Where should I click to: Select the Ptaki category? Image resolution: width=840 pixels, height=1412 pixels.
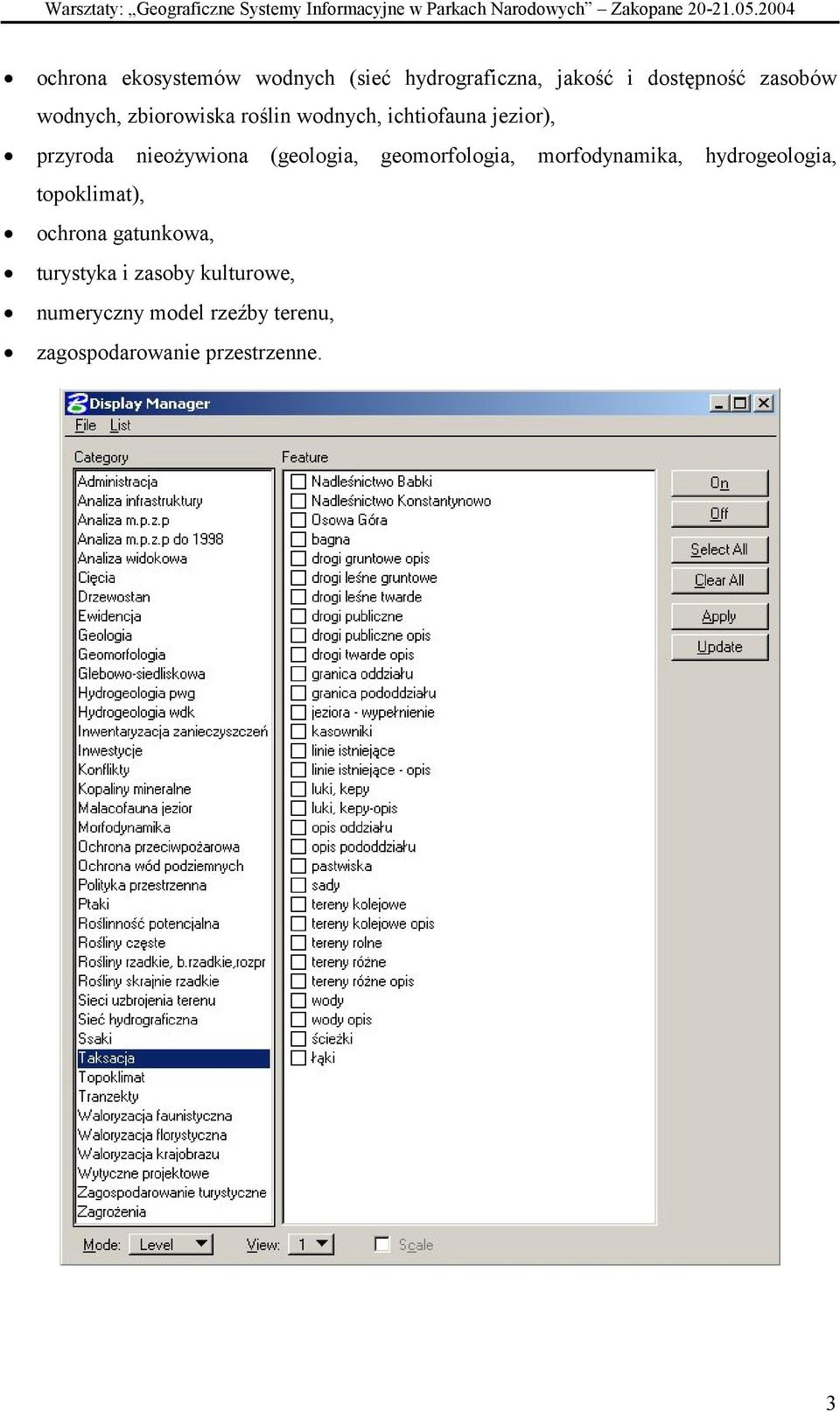click(94, 905)
